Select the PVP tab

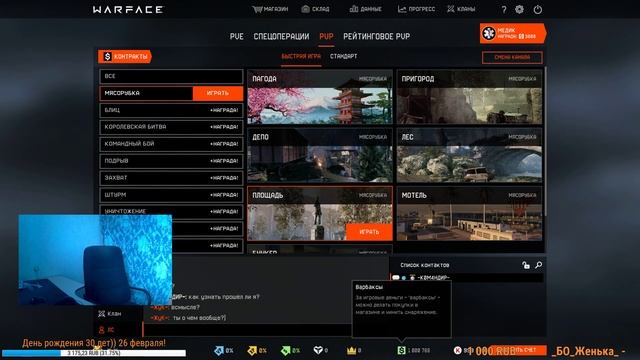pyautogui.click(x=326, y=36)
